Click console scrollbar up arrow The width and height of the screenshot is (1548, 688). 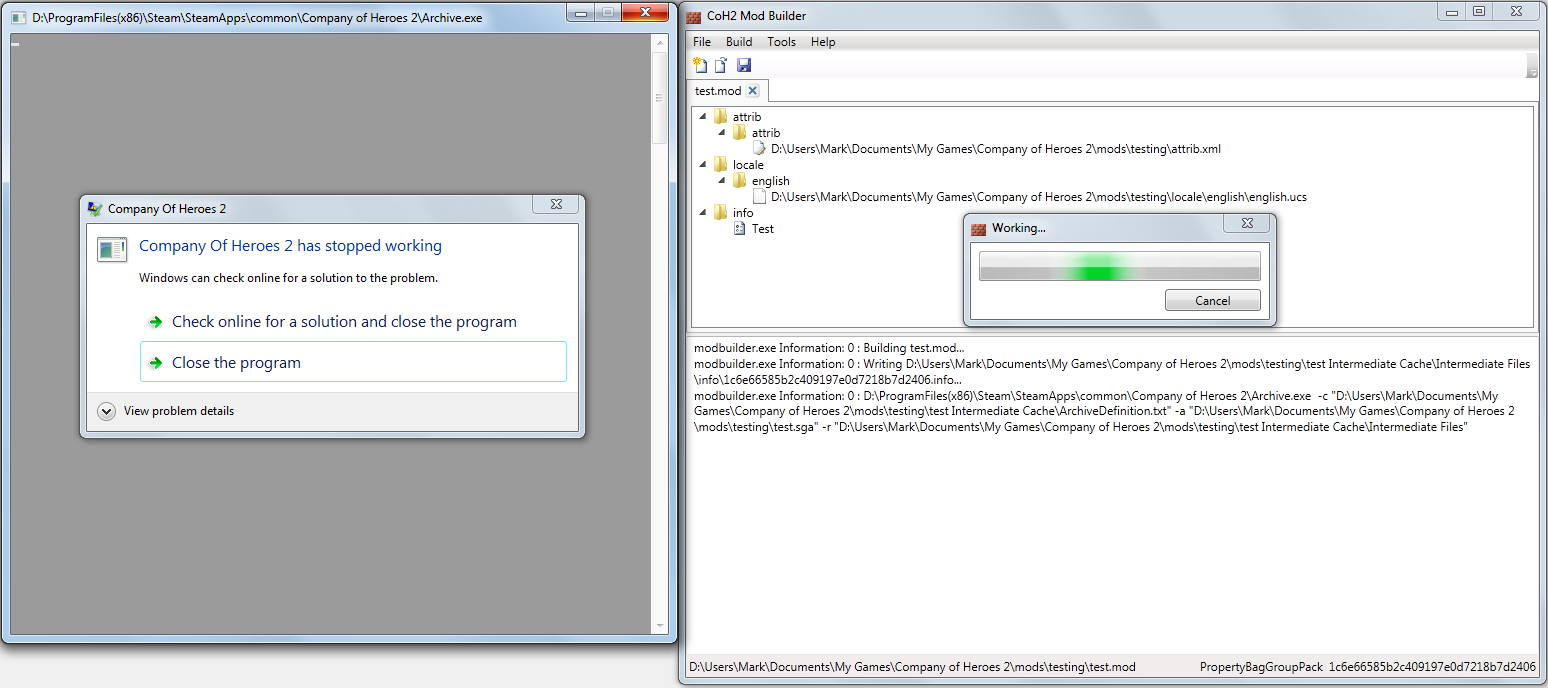(659, 42)
